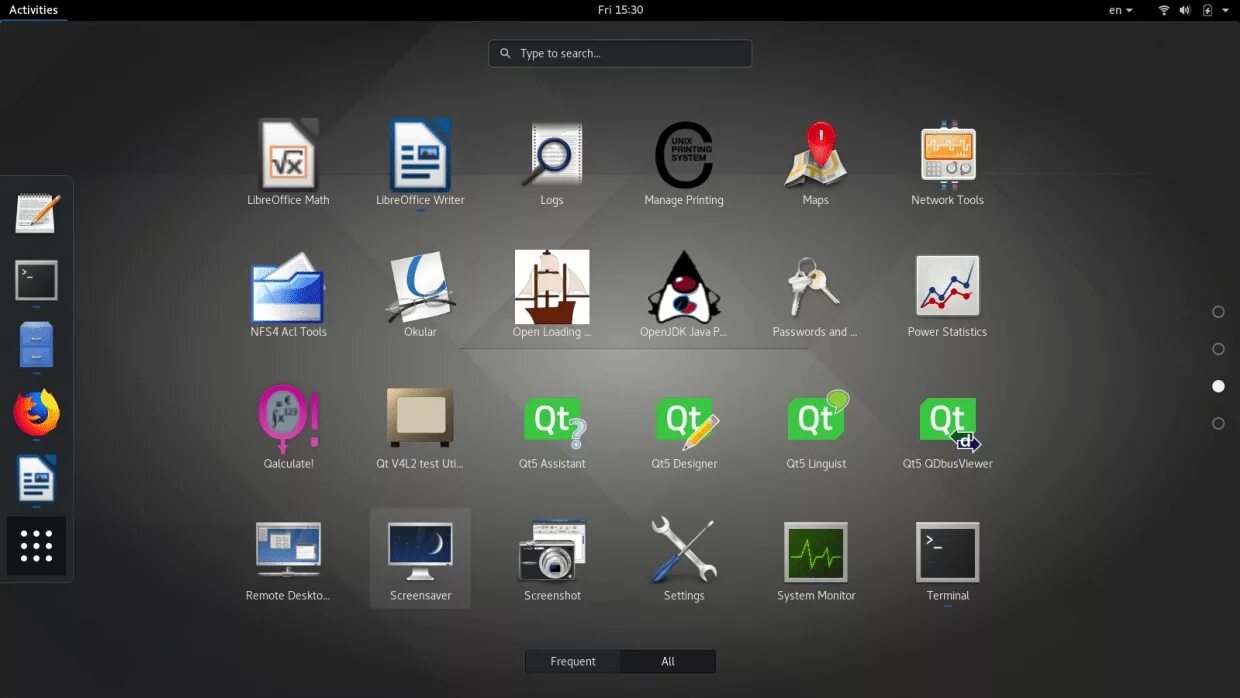
Task: Launch the Maps application
Action: 816,163
